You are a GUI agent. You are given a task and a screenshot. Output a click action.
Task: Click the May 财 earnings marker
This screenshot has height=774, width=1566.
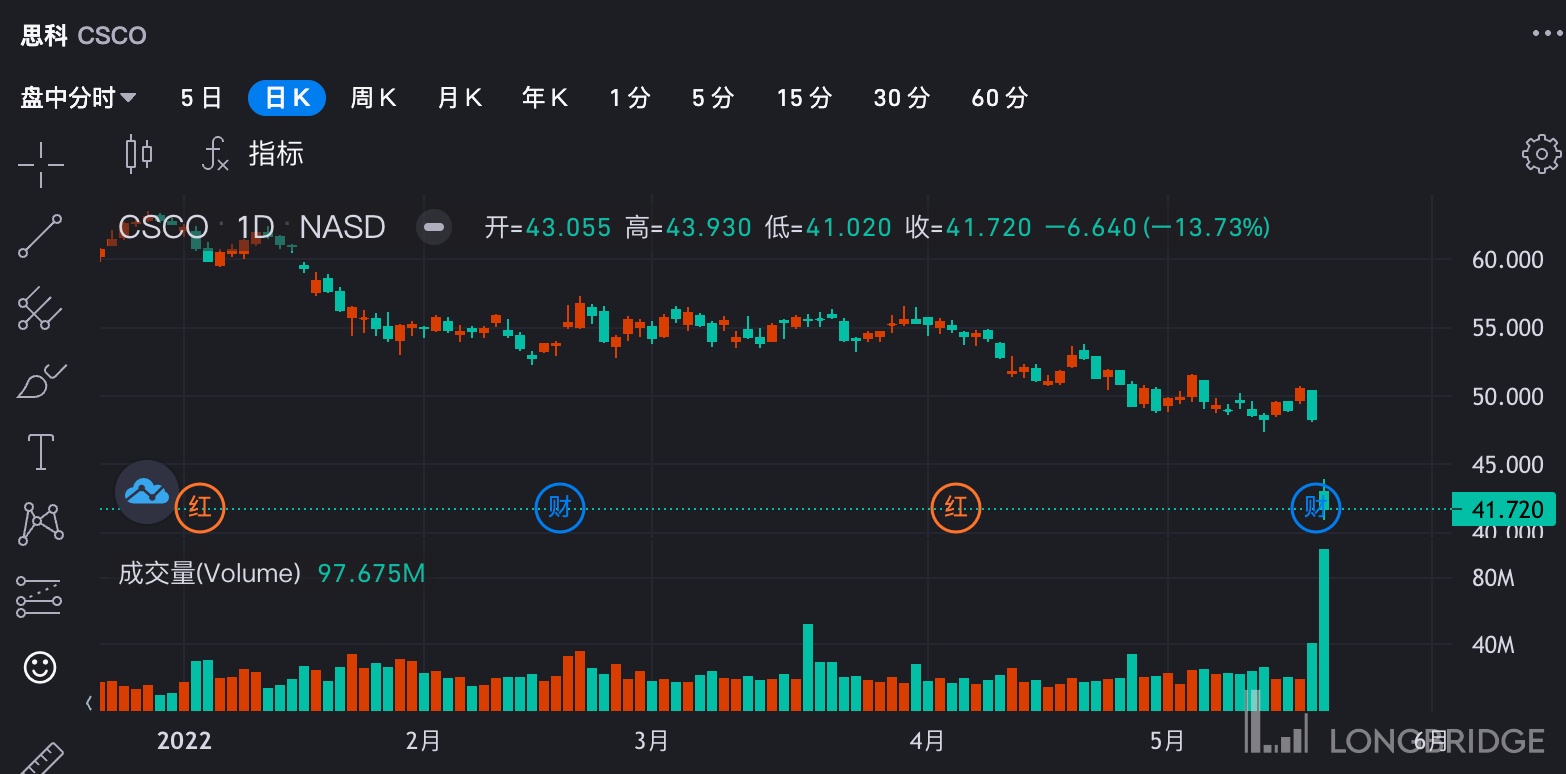[1315, 508]
